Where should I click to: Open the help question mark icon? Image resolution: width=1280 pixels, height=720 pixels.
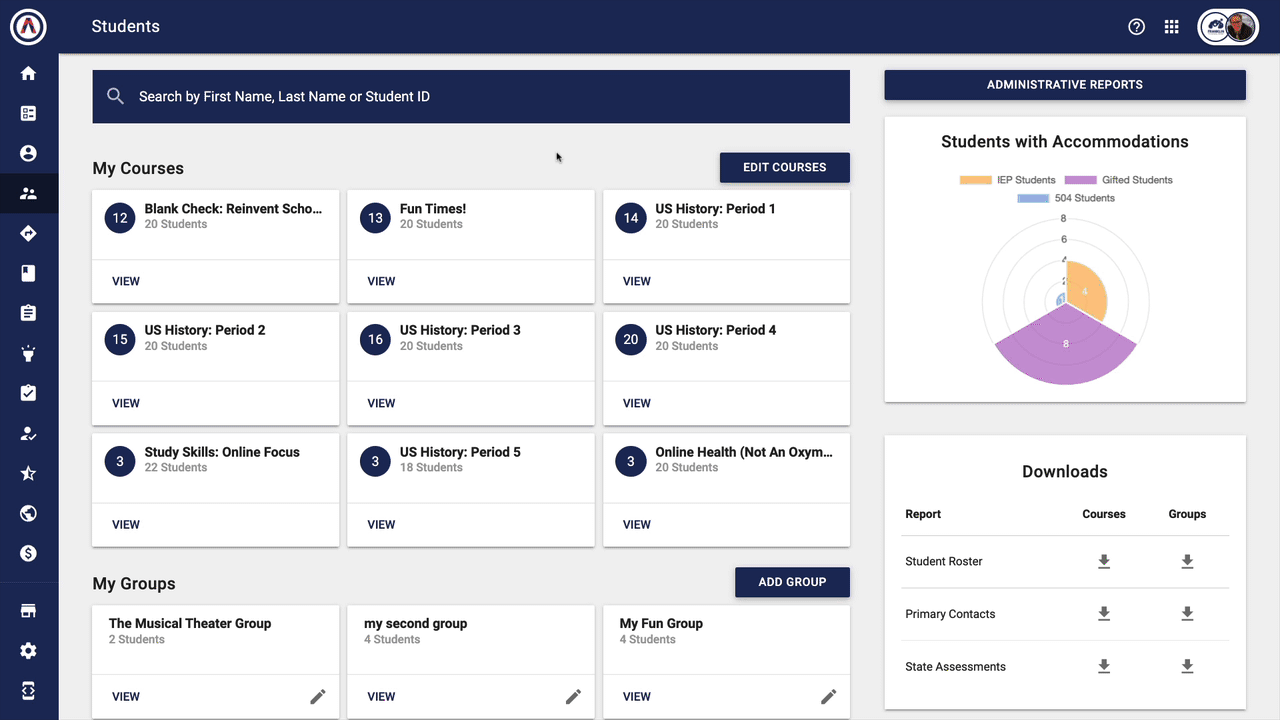coord(1136,27)
